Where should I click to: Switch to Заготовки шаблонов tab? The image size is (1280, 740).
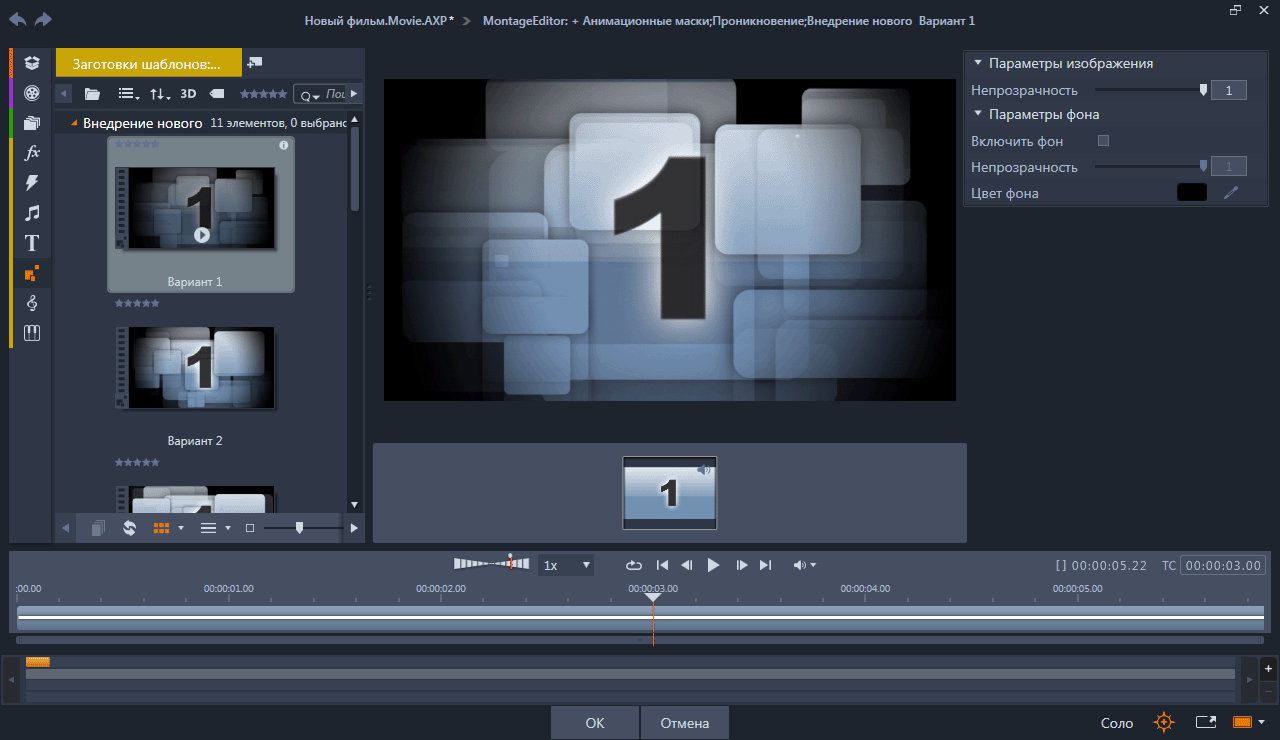[x=147, y=63]
